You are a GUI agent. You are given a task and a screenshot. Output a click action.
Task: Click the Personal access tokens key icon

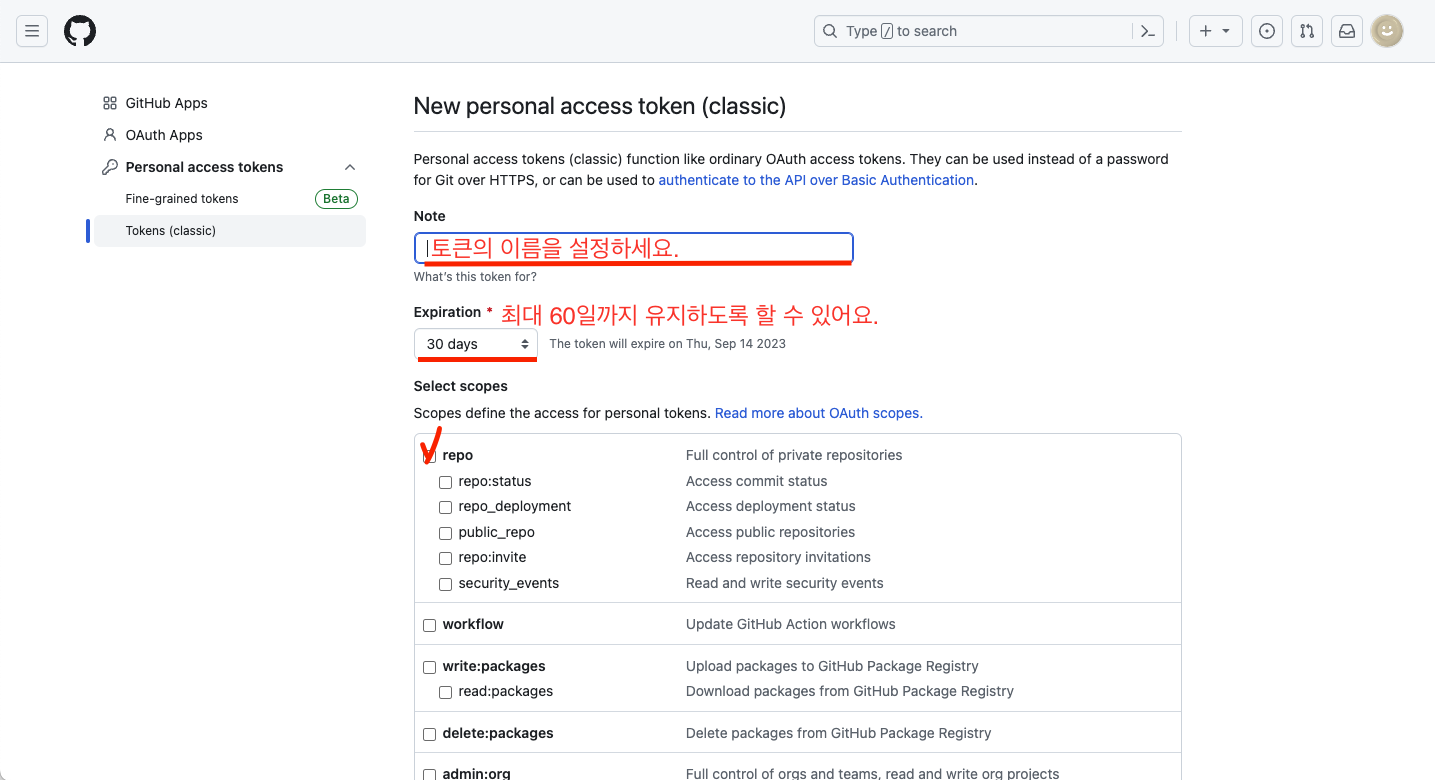tap(110, 167)
